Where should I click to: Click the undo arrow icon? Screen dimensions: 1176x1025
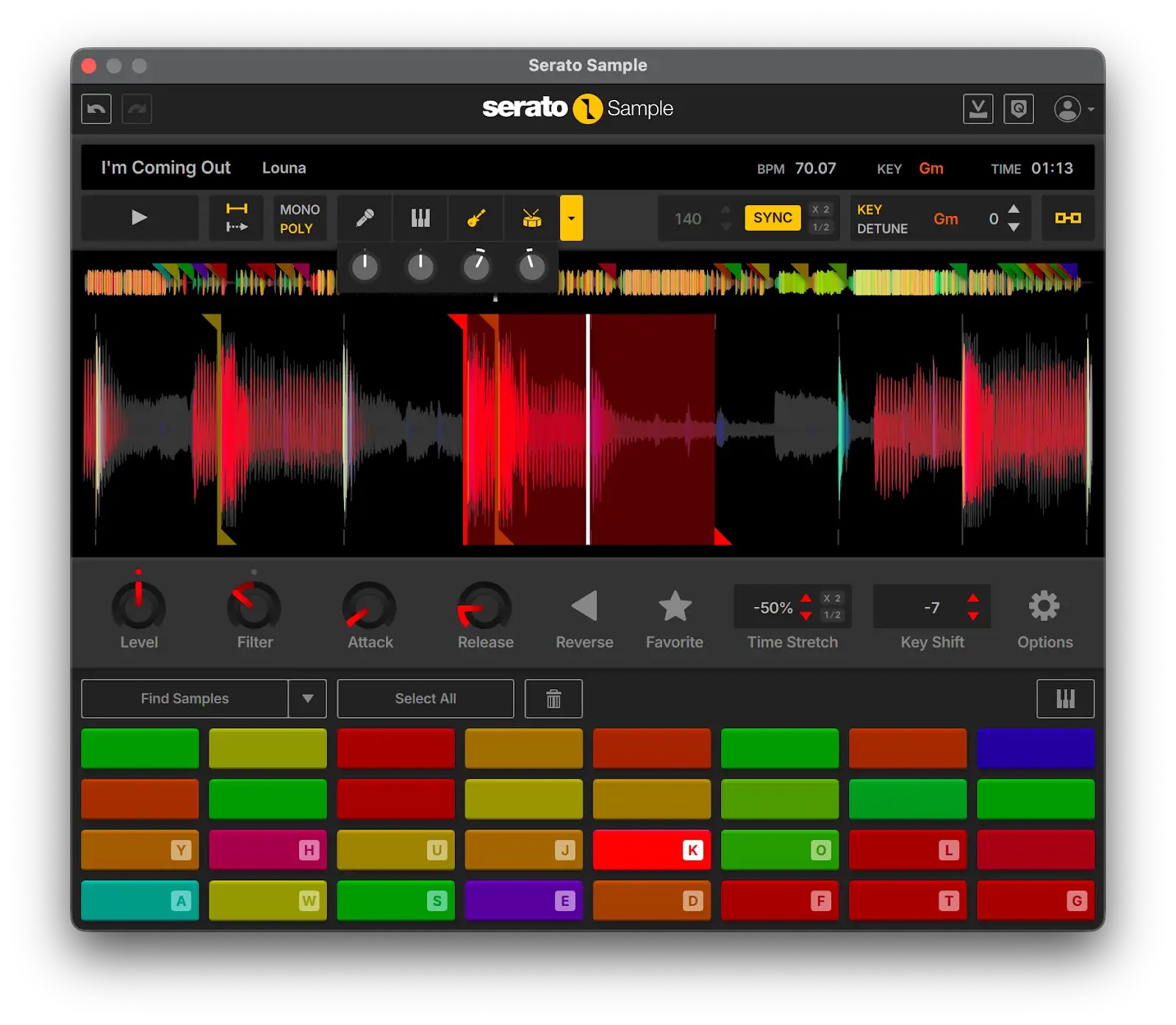(96, 109)
